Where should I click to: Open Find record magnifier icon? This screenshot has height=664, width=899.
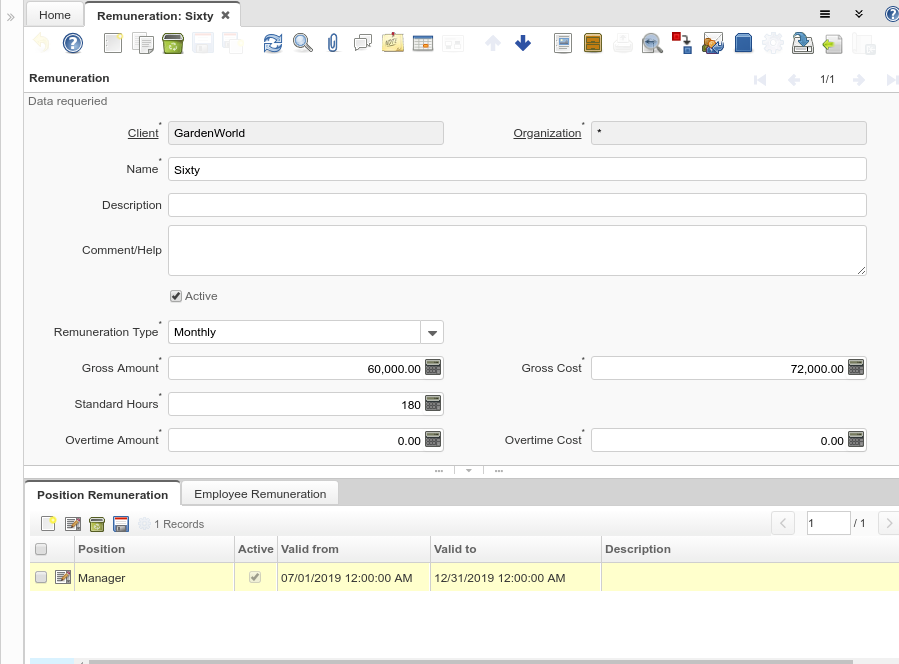pyautogui.click(x=302, y=43)
